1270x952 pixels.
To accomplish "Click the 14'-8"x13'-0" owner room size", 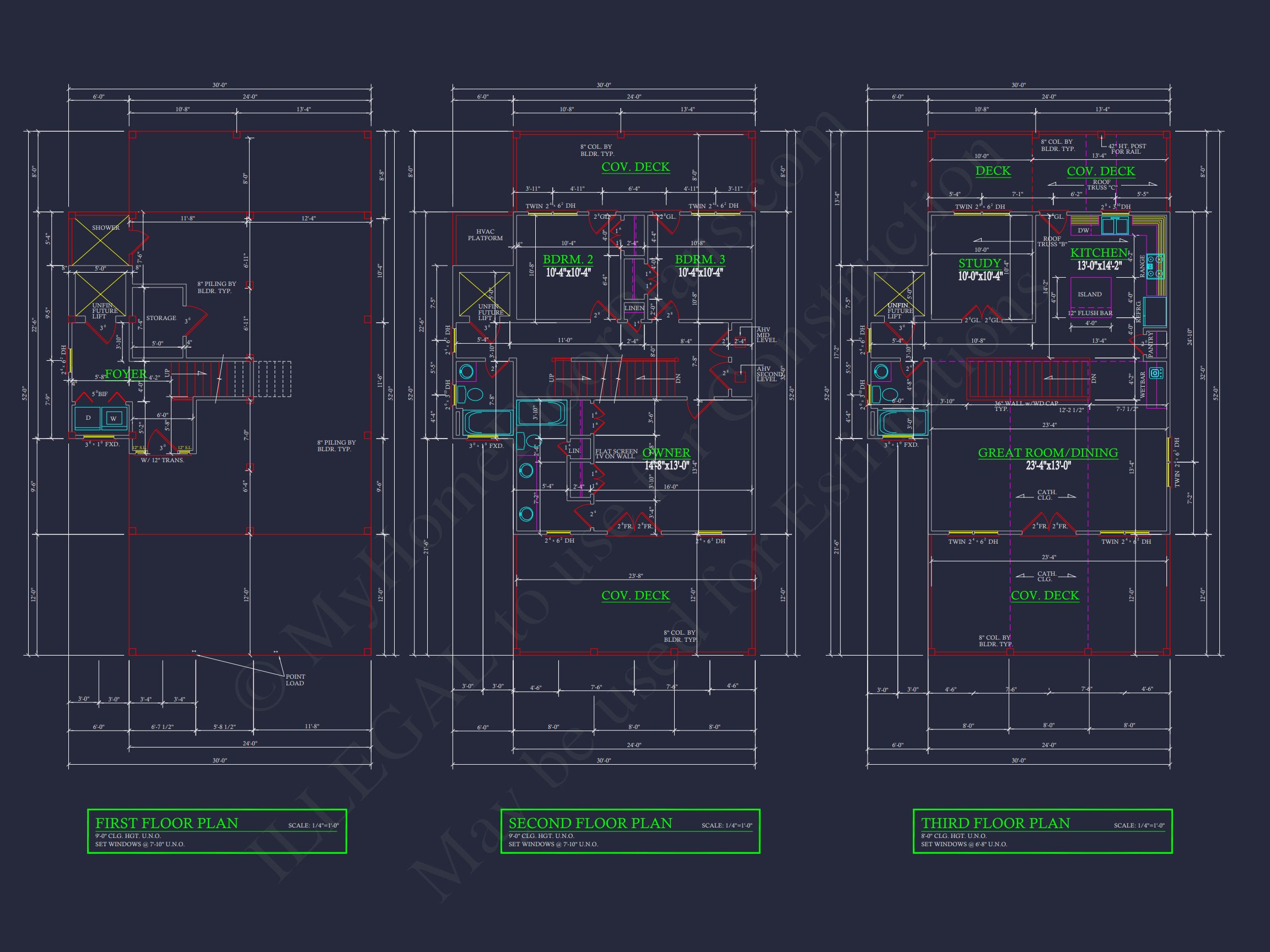I will 666,466.
